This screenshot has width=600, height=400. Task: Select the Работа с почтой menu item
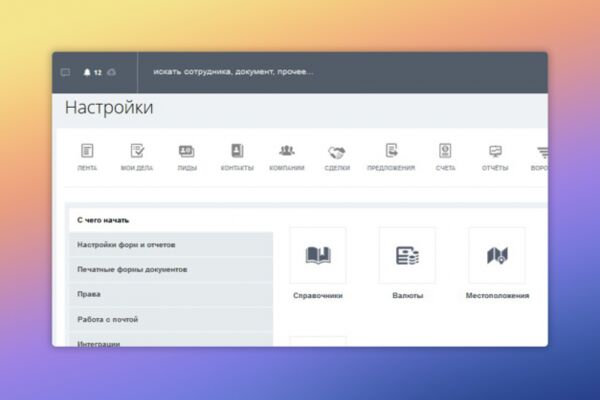pos(171,319)
